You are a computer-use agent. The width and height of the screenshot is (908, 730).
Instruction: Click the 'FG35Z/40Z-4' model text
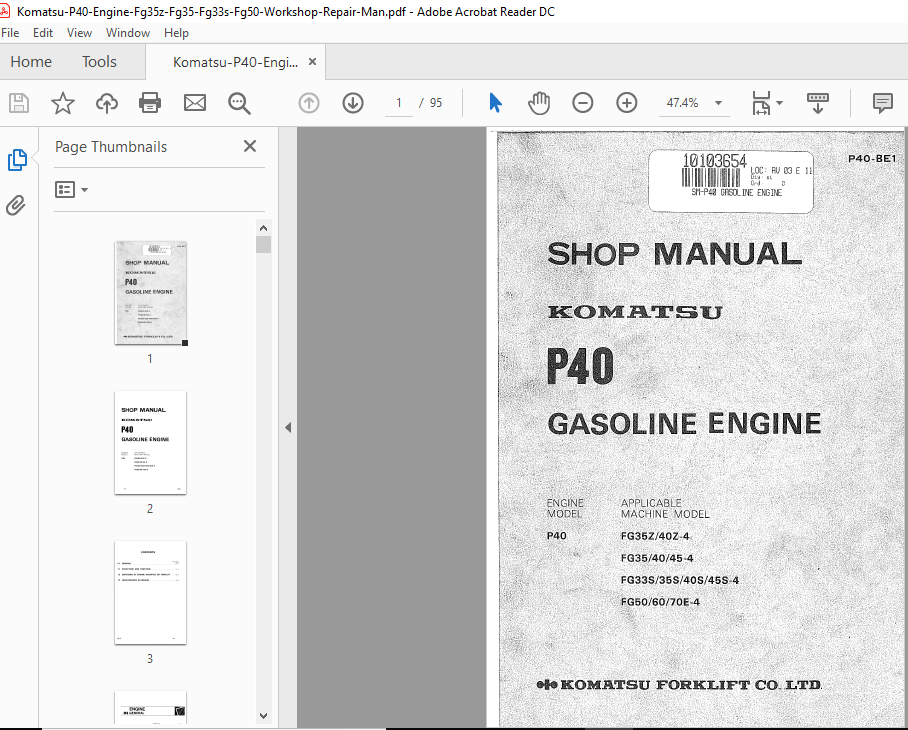(655, 536)
